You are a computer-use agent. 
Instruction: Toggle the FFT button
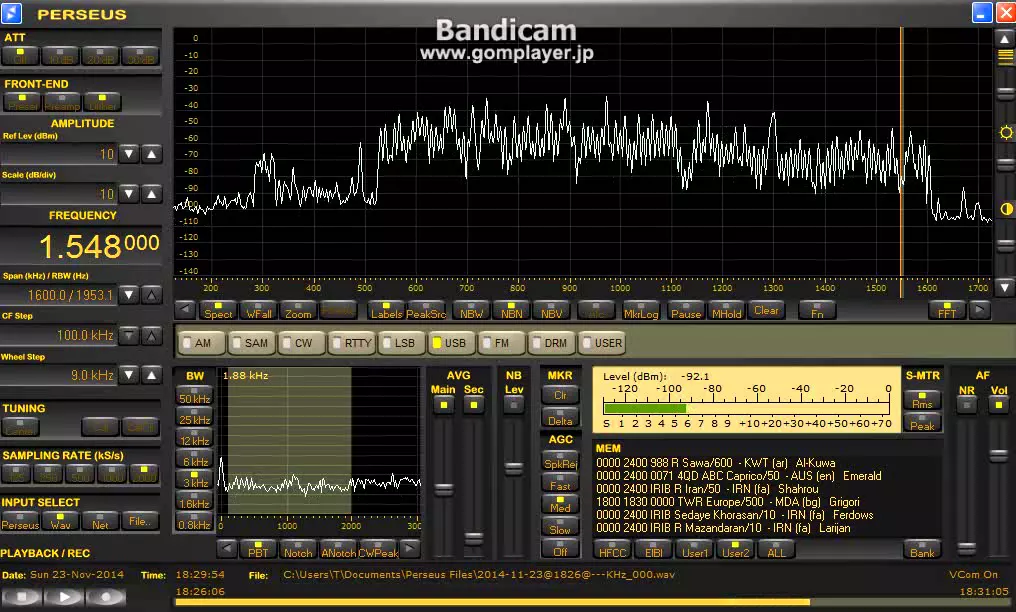click(947, 310)
